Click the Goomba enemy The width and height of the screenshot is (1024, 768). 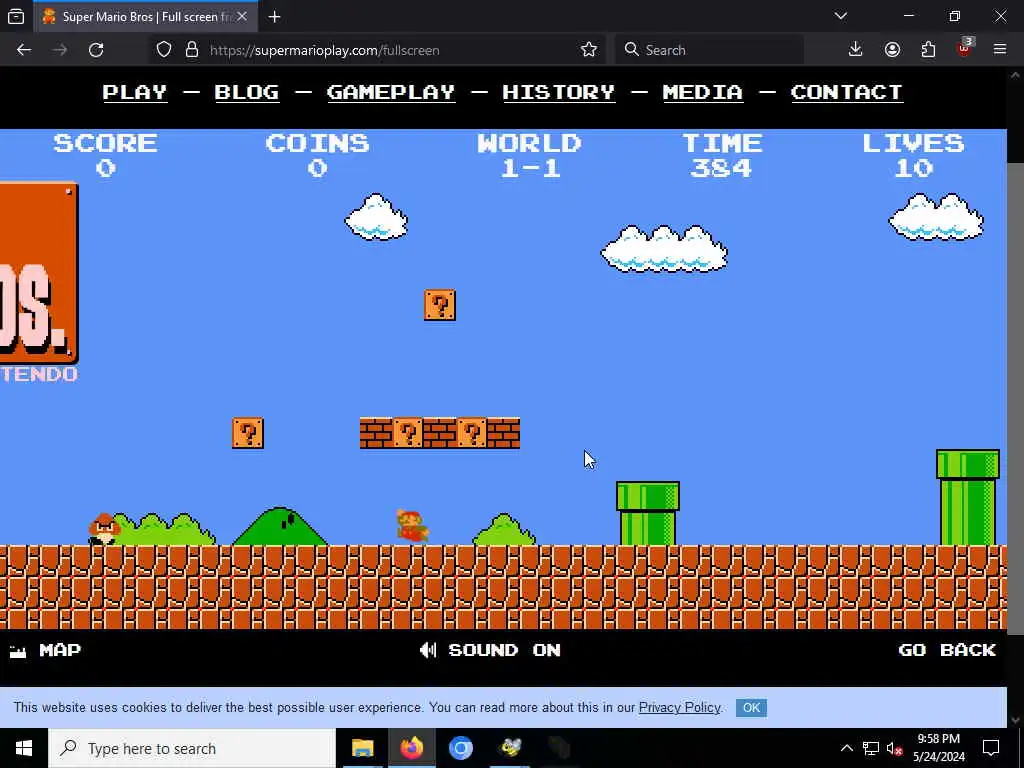tap(104, 530)
